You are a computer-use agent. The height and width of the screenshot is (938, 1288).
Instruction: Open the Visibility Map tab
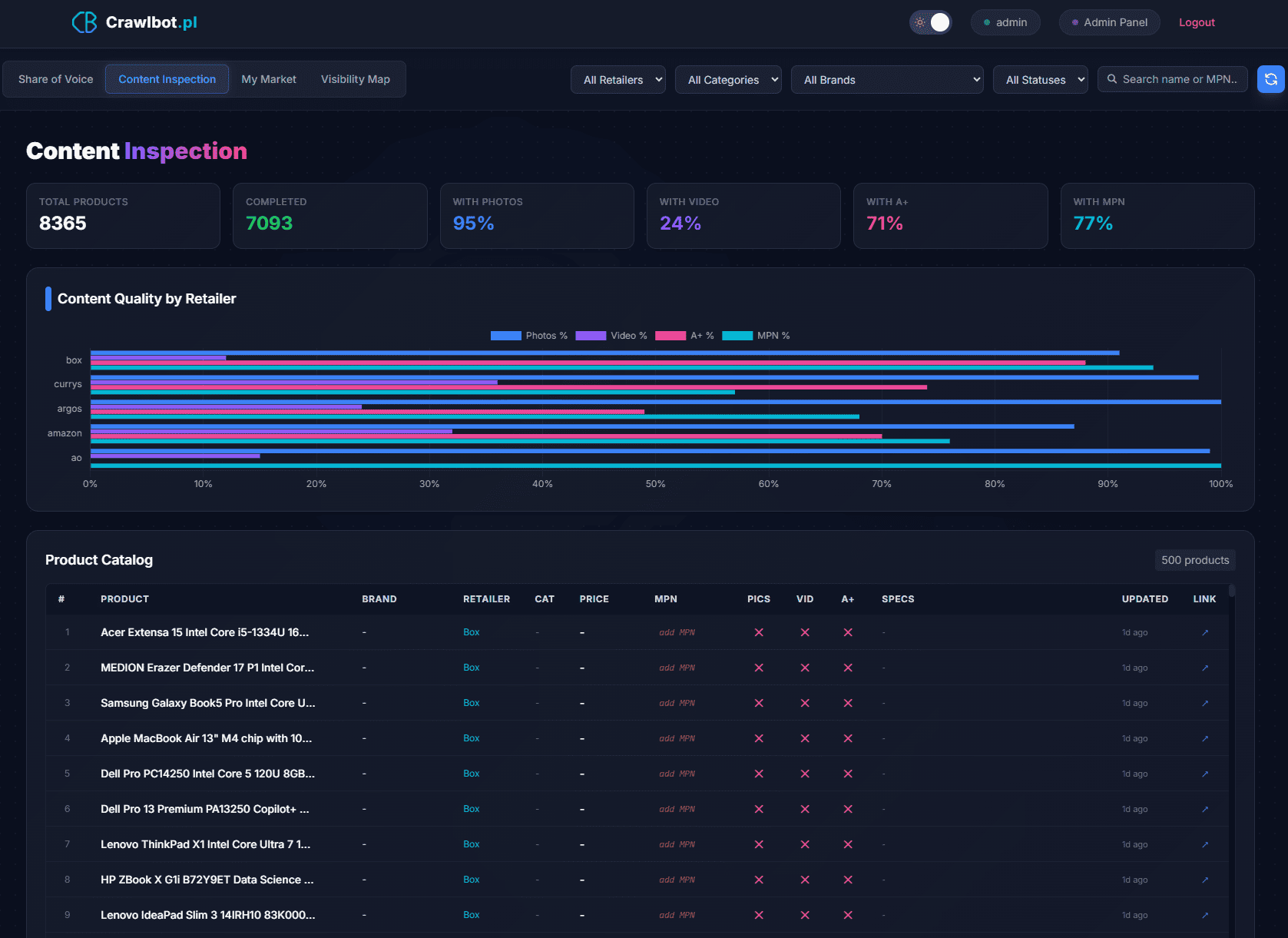(x=356, y=78)
